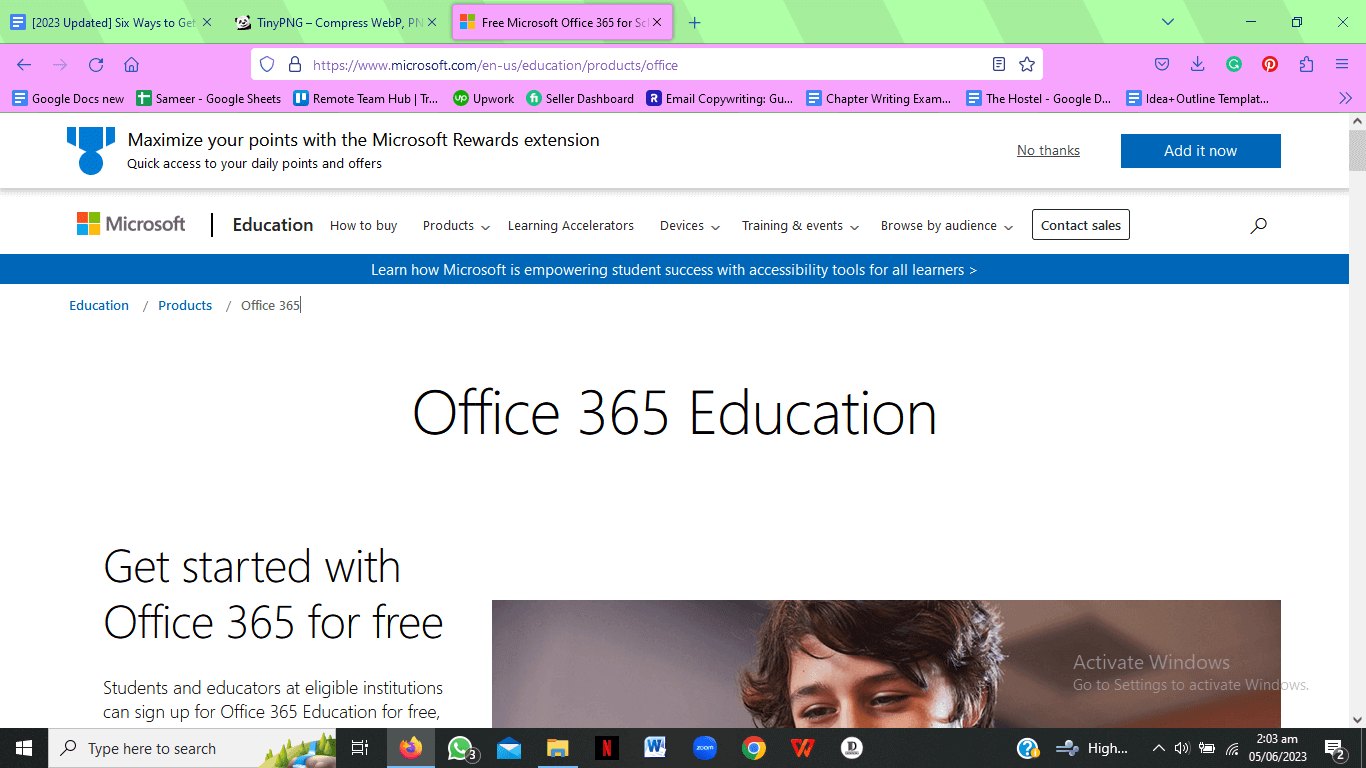Open the Google Docs new bookmark
Viewport: 1366px width, 768px height.
[x=68, y=98]
